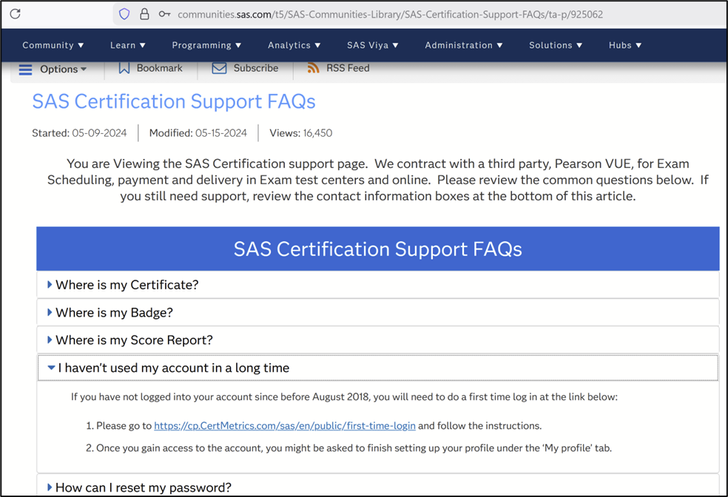
Task: Open the CertMetrics first-time-login link
Action: click(x=285, y=425)
